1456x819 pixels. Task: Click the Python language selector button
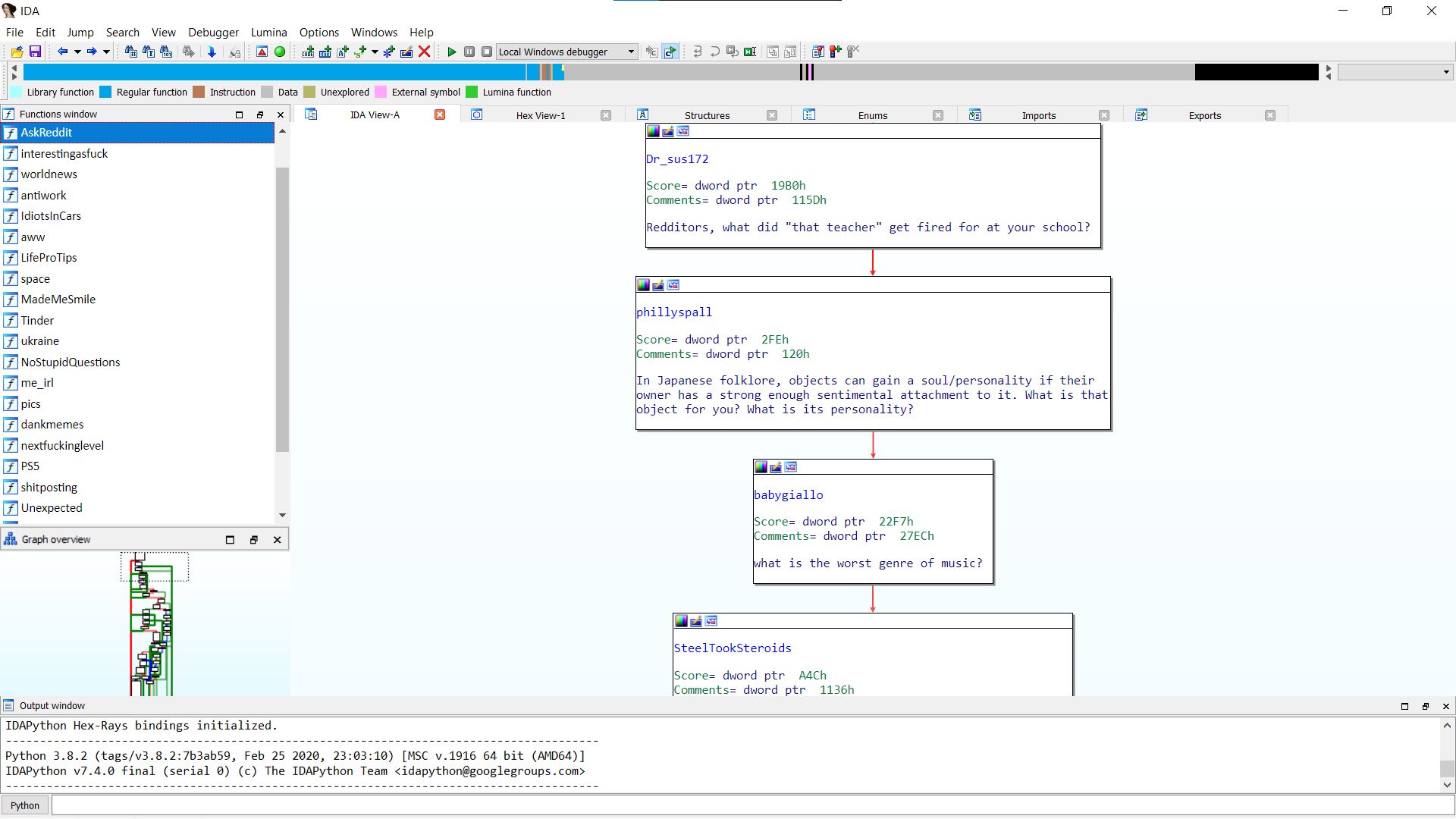point(25,805)
